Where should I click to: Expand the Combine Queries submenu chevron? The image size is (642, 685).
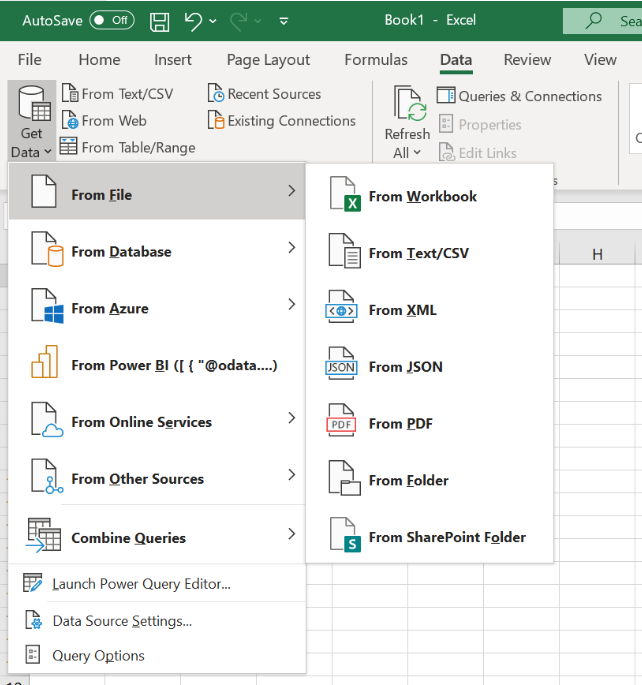(292, 533)
